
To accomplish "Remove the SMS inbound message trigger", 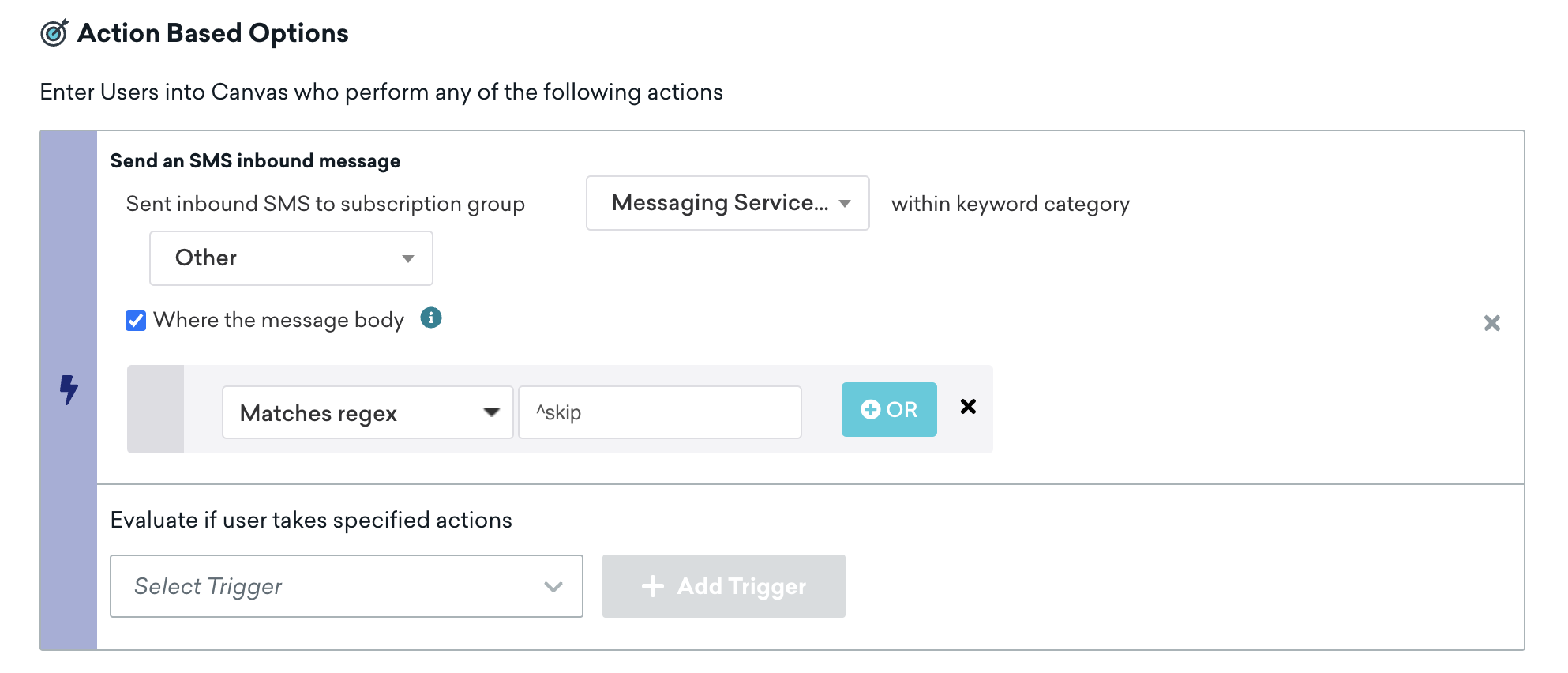I will click(1491, 323).
